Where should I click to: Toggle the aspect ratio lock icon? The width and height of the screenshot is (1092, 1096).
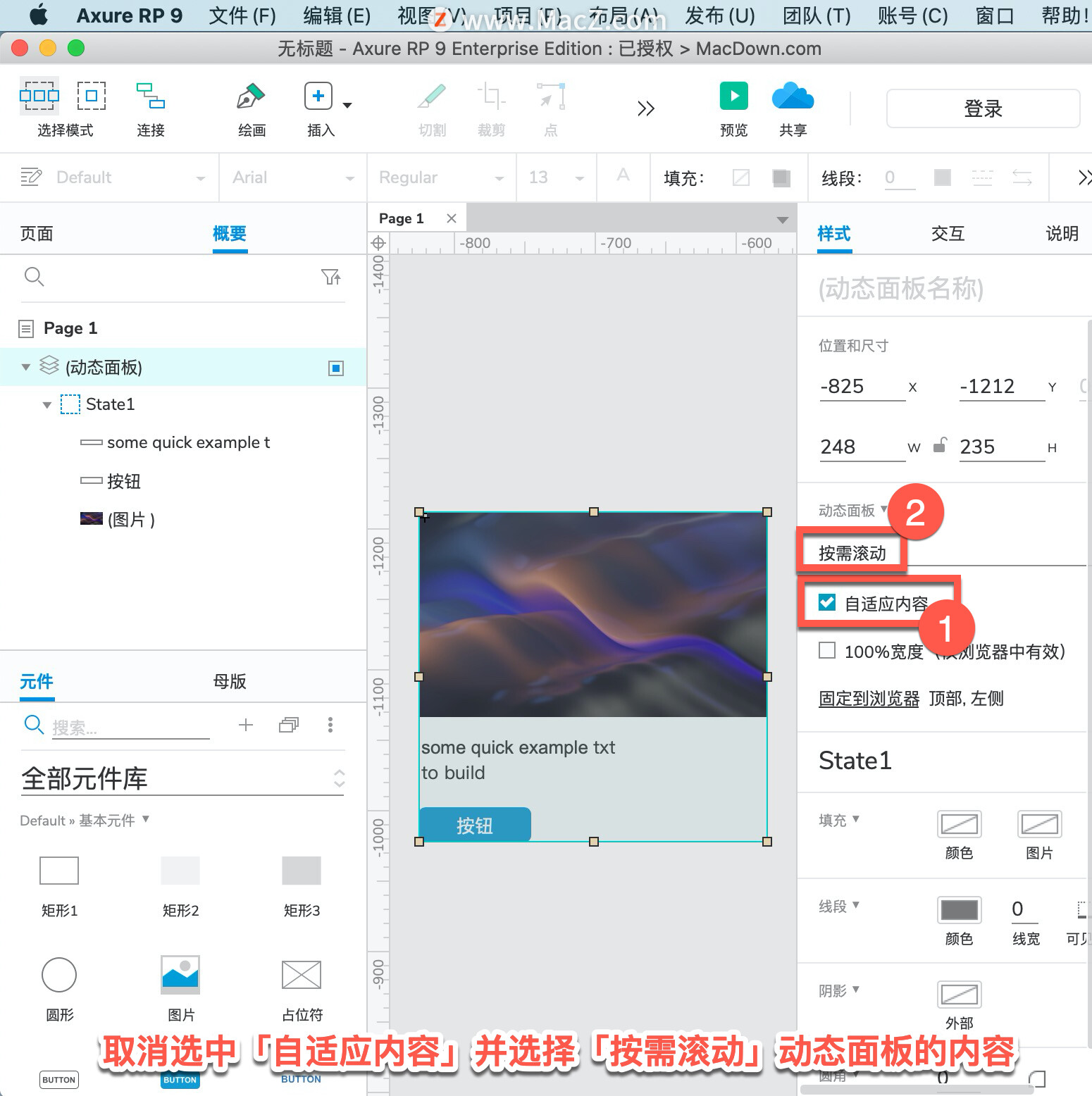pos(939,445)
